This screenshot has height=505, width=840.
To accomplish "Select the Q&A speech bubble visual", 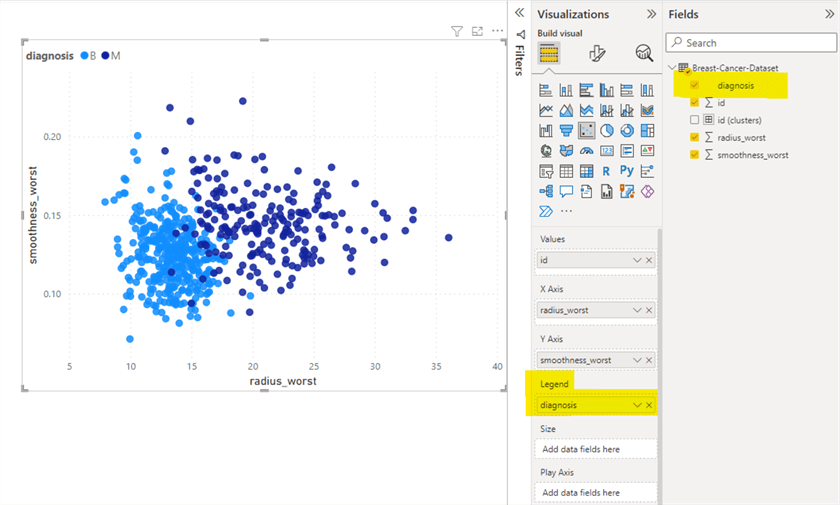I will [x=566, y=192].
